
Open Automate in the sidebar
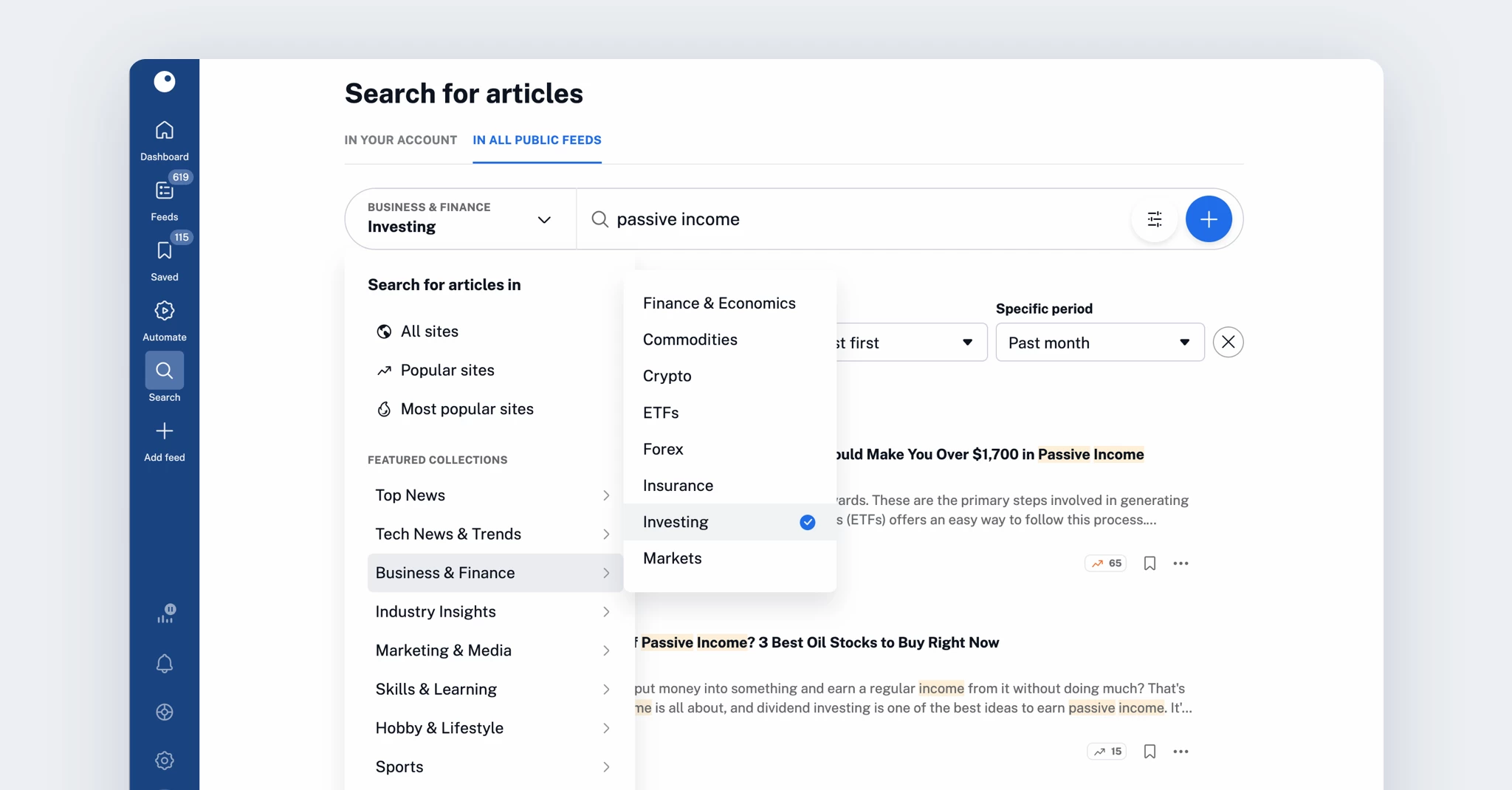tap(164, 320)
